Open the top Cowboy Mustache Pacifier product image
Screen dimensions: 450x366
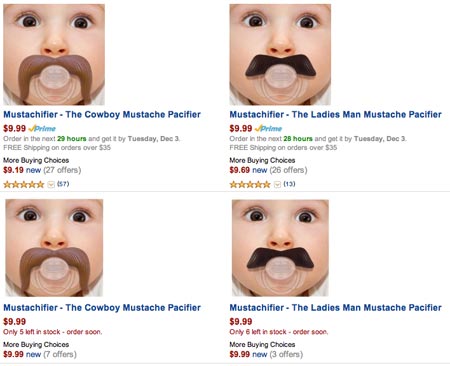(54, 54)
